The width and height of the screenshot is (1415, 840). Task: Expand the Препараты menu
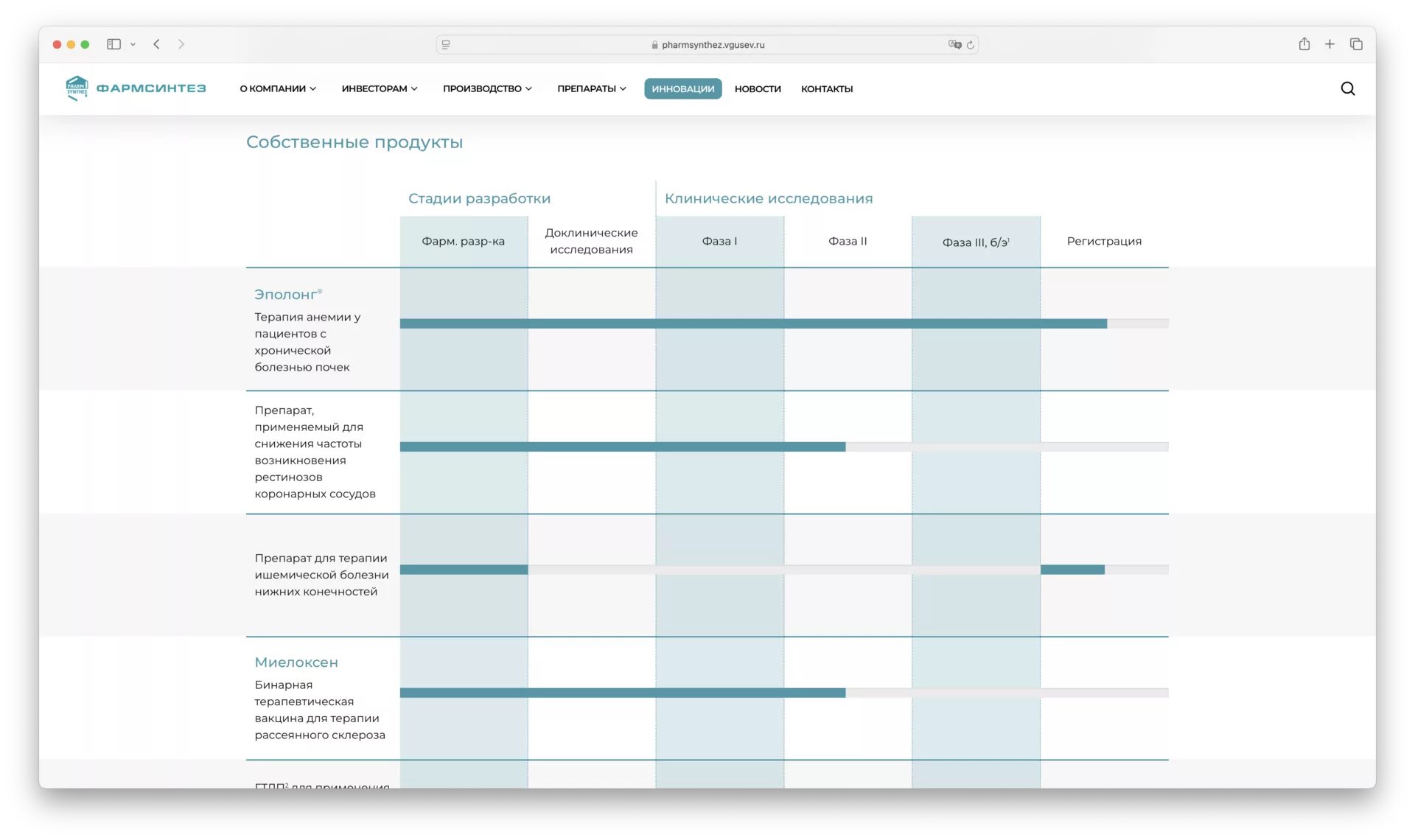[592, 88]
